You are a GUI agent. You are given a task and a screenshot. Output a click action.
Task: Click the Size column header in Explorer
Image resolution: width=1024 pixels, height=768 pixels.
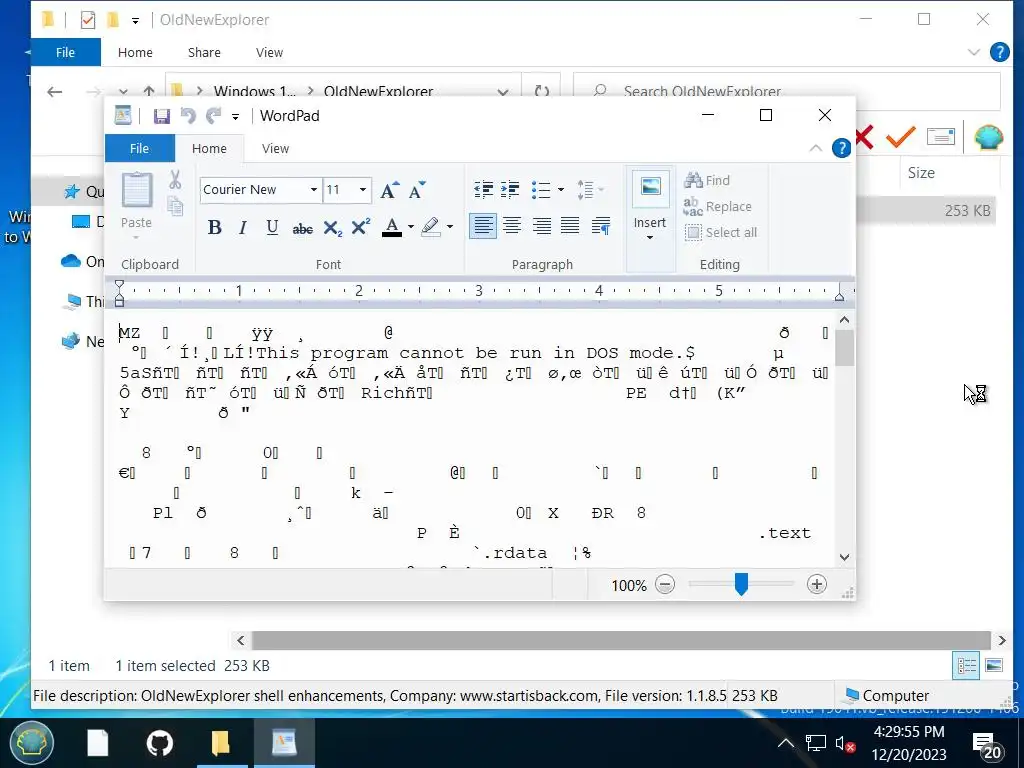point(921,173)
